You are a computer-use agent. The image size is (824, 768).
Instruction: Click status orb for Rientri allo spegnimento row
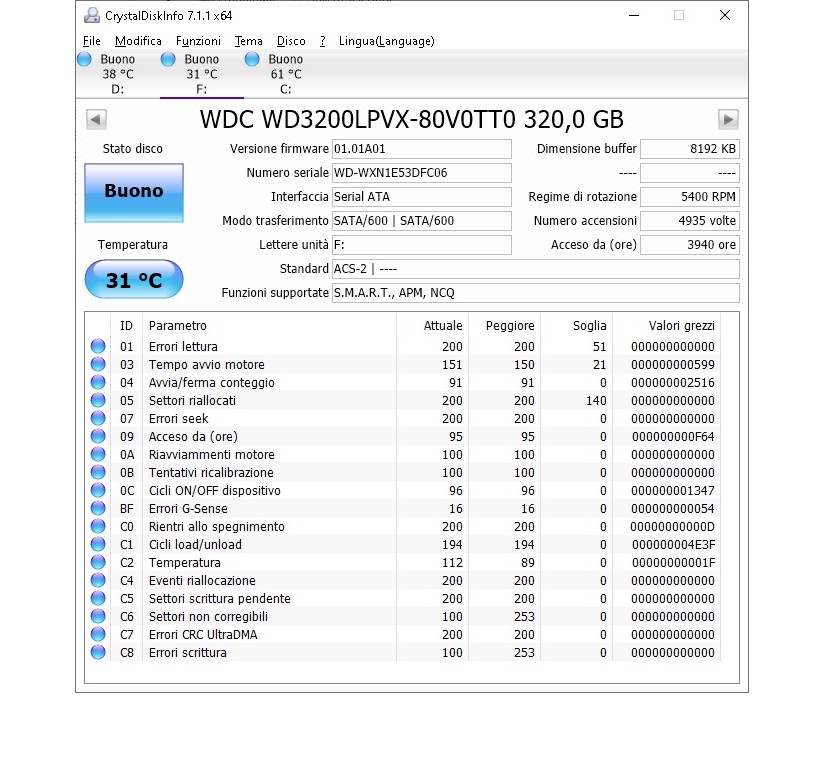coord(98,526)
